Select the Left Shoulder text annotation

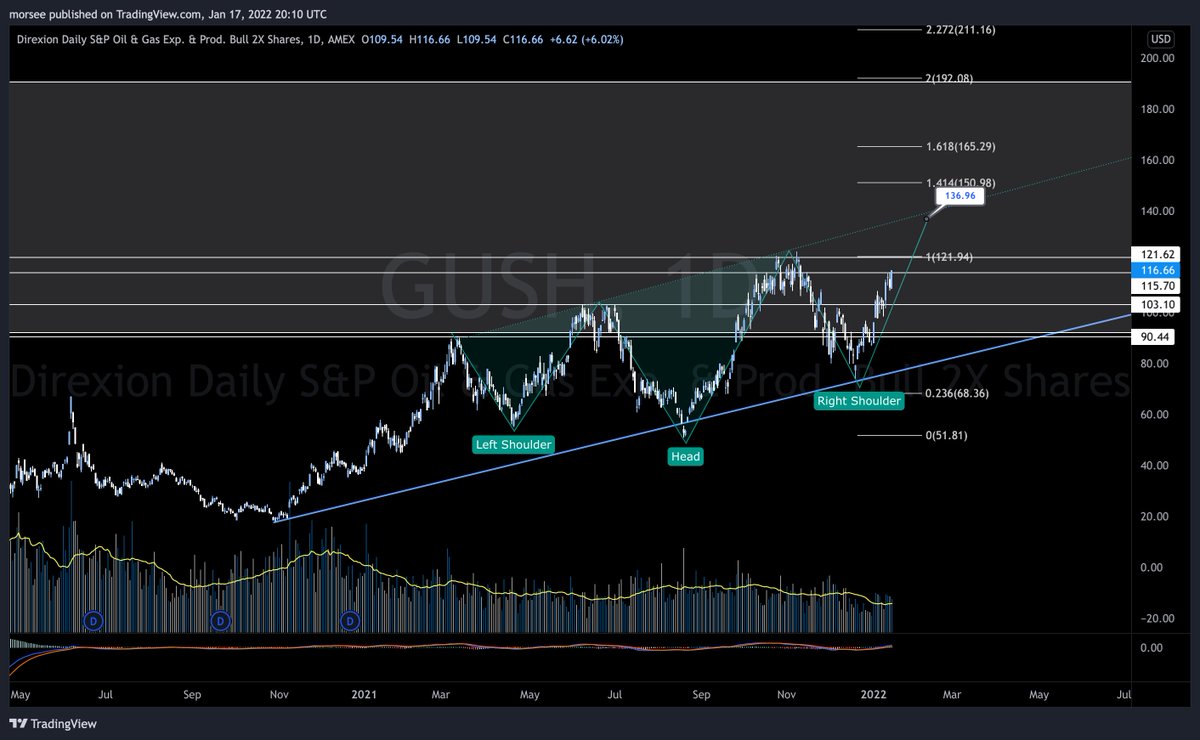click(513, 444)
